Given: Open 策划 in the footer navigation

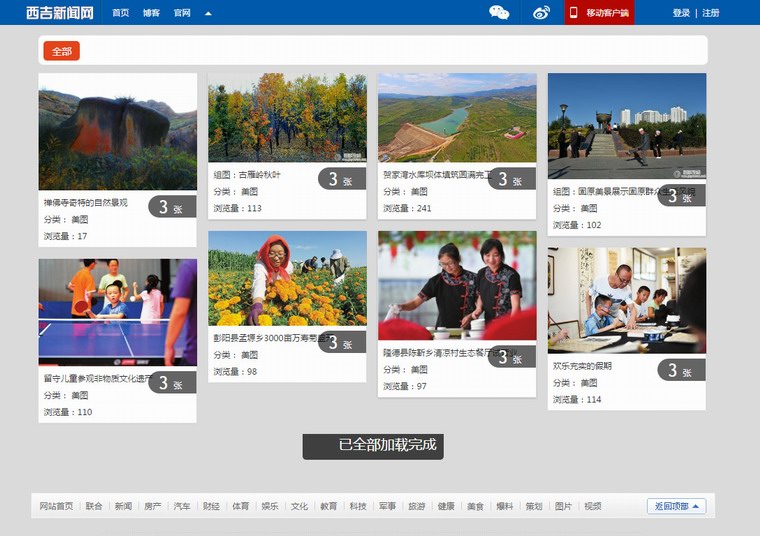Looking at the screenshot, I should [x=534, y=506].
